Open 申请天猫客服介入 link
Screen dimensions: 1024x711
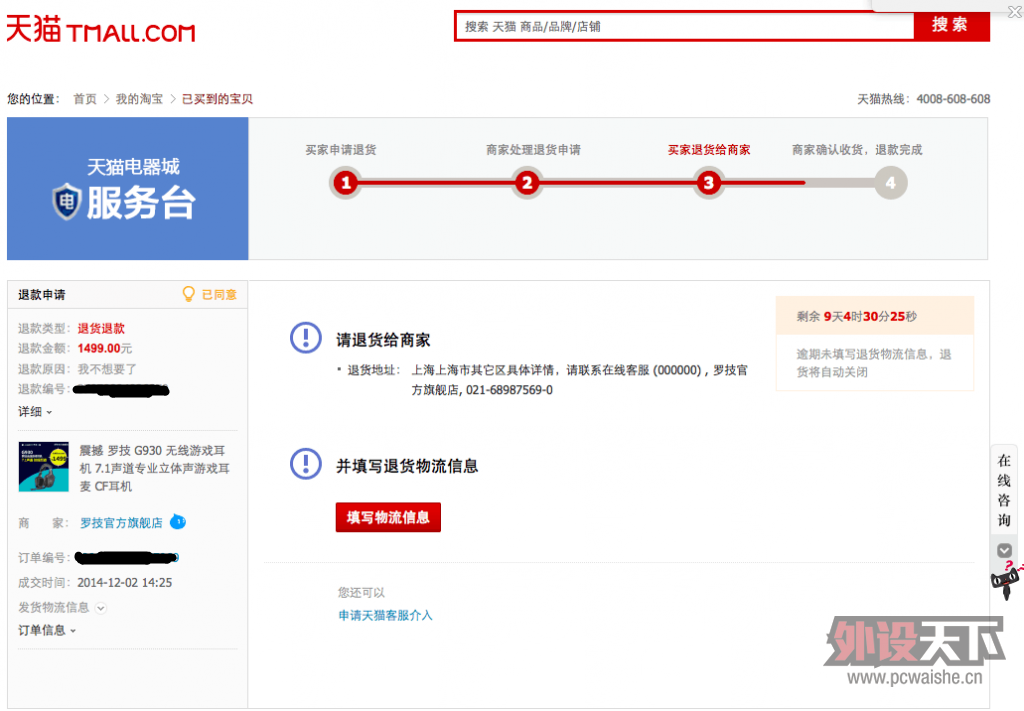click(385, 615)
